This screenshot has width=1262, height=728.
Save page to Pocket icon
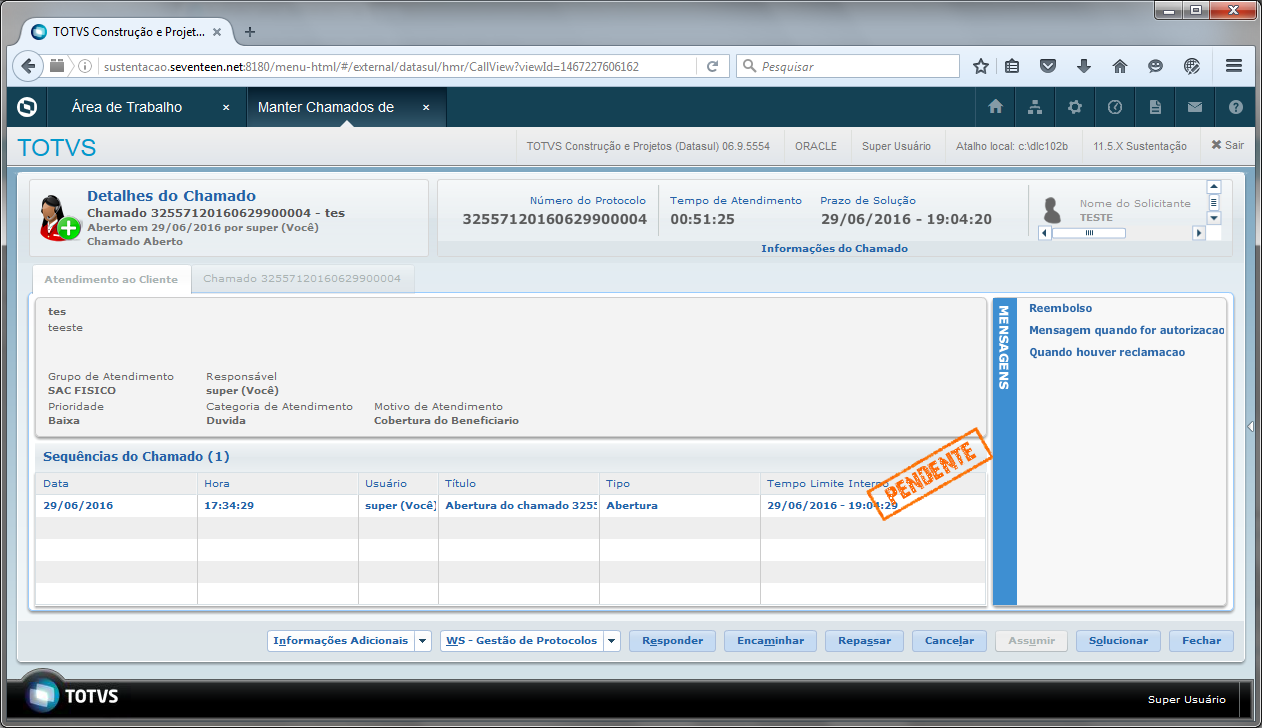point(1048,66)
